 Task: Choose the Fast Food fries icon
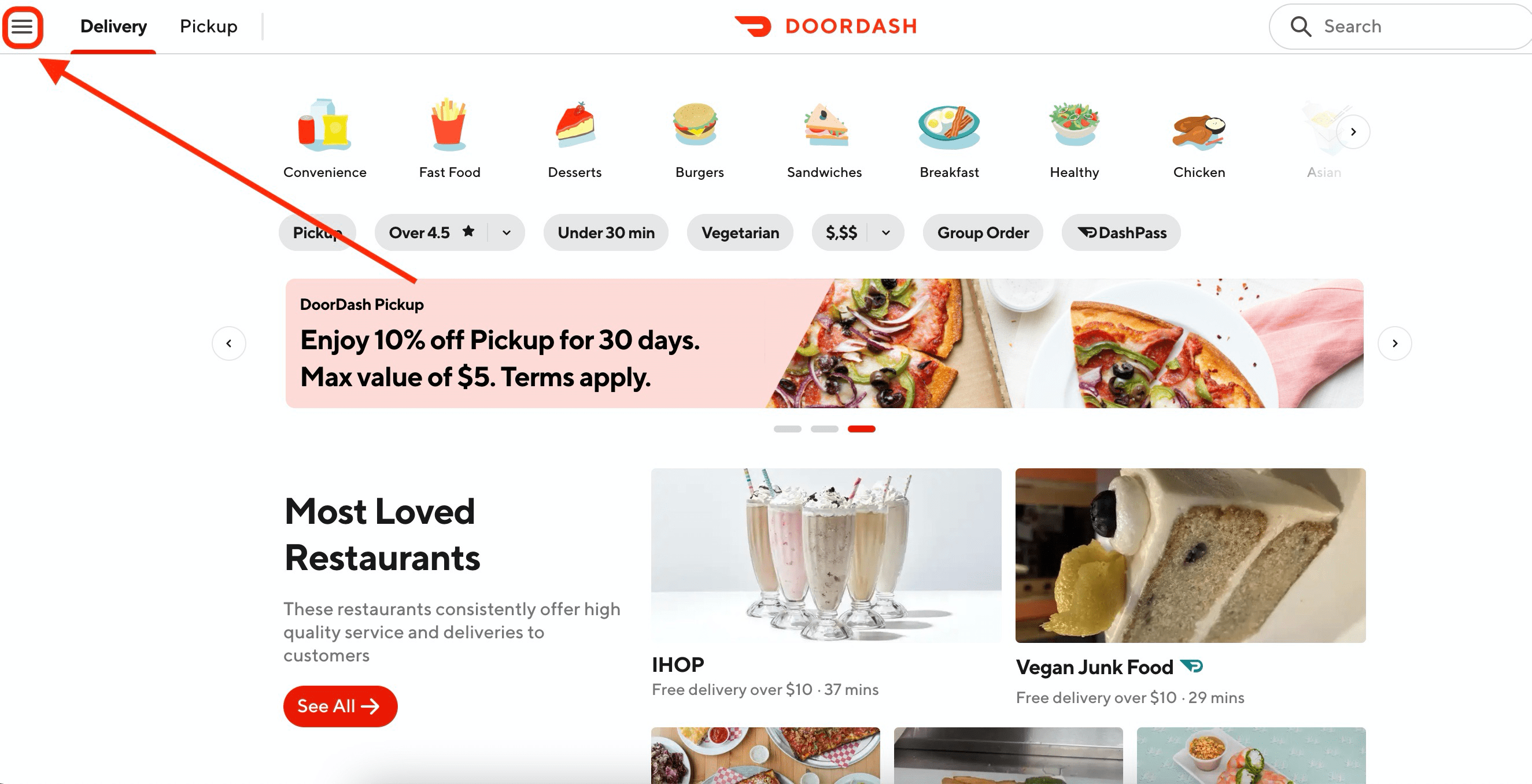[449, 125]
